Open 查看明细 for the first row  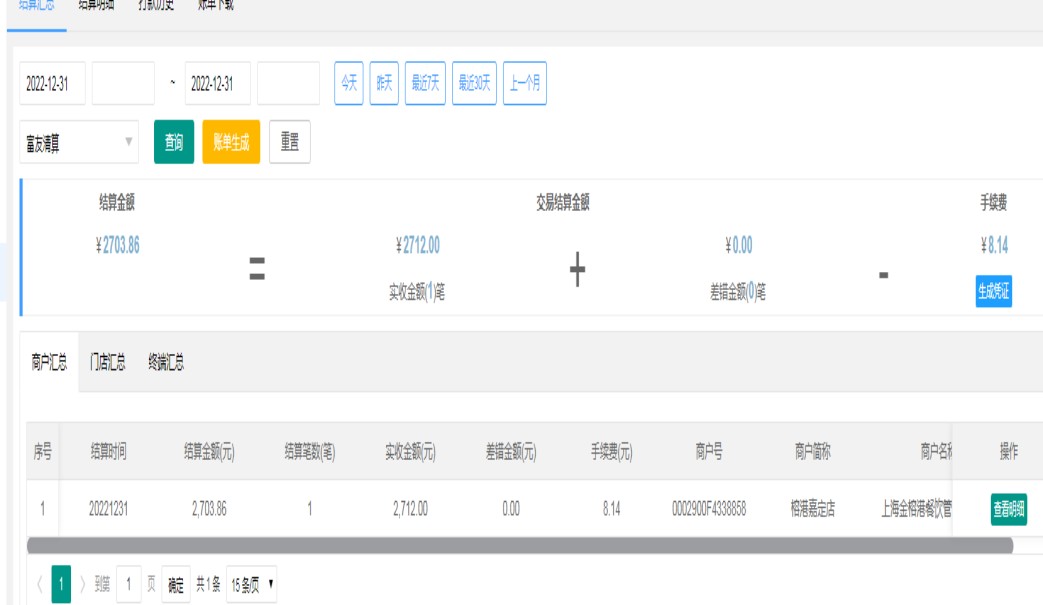click(x=1008, y=508)
